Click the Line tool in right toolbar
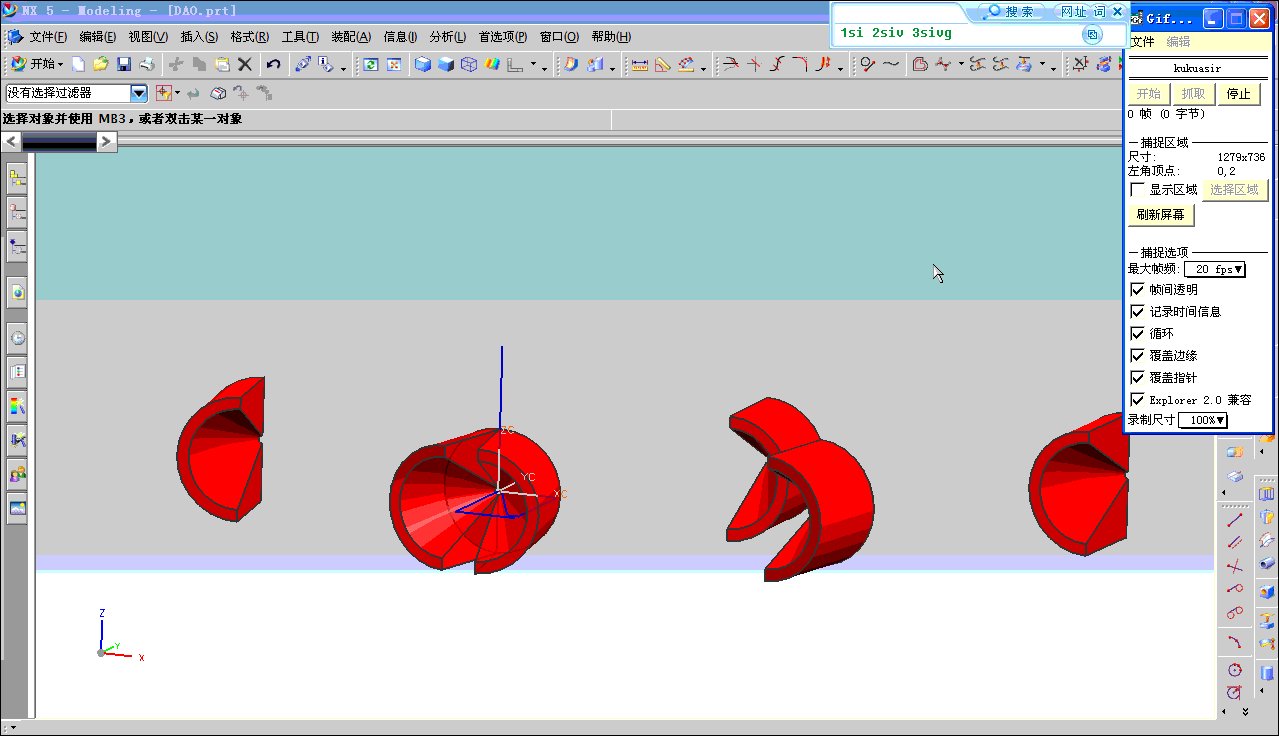Screen dimensions: 1279x736 tap(1235, 518)
